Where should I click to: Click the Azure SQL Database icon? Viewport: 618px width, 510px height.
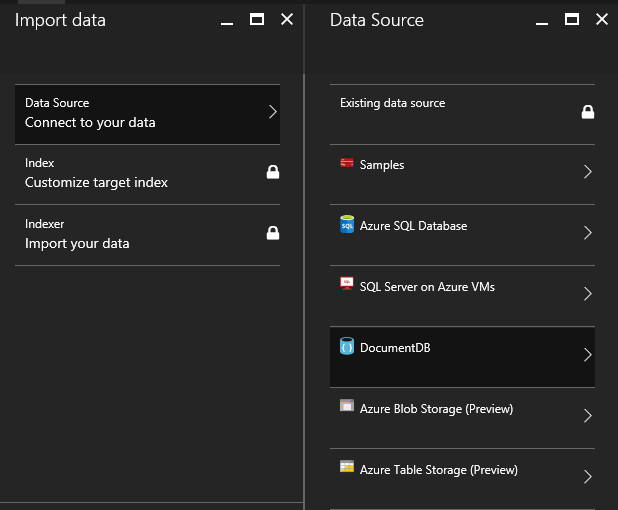coord(347,224)
